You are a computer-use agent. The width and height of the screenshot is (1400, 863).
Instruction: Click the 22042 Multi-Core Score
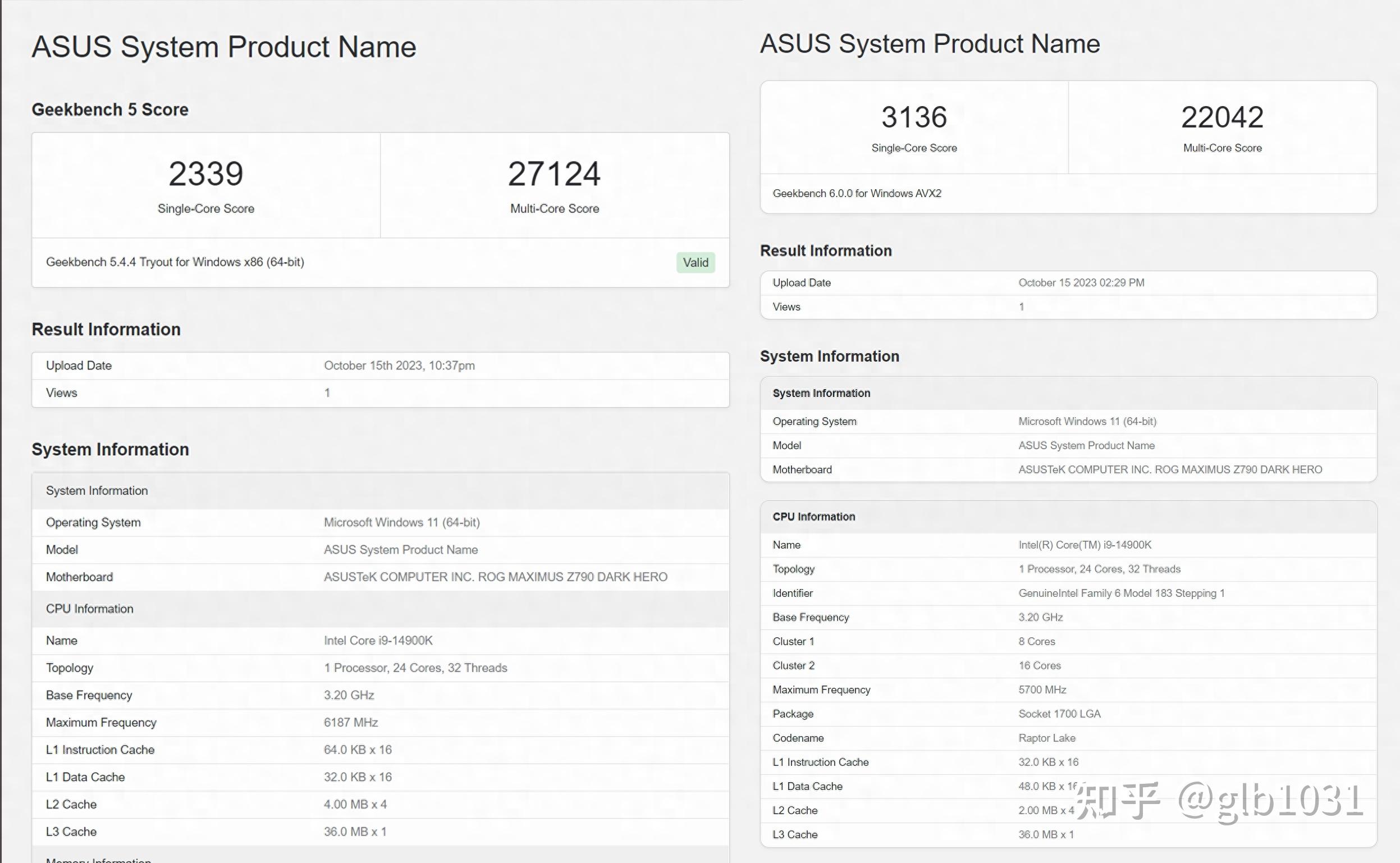point(1221,117)
